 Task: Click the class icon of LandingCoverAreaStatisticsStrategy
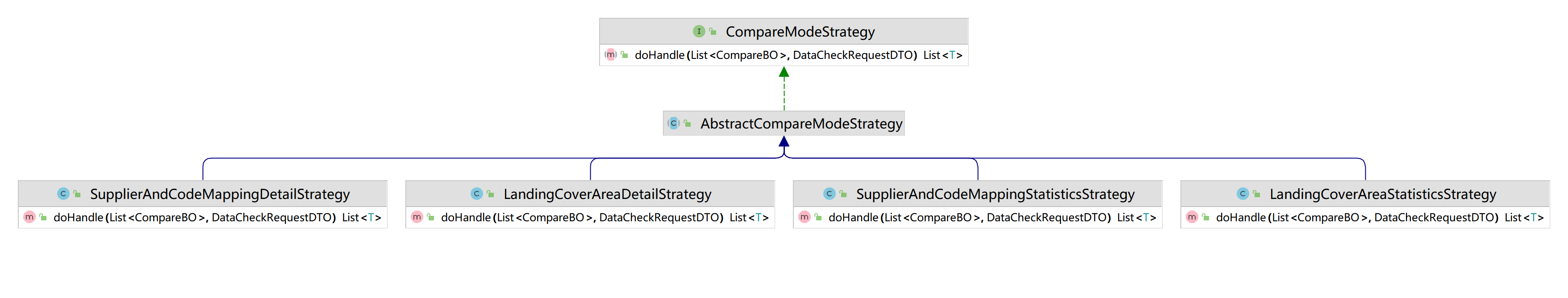tap(1243, 194)
